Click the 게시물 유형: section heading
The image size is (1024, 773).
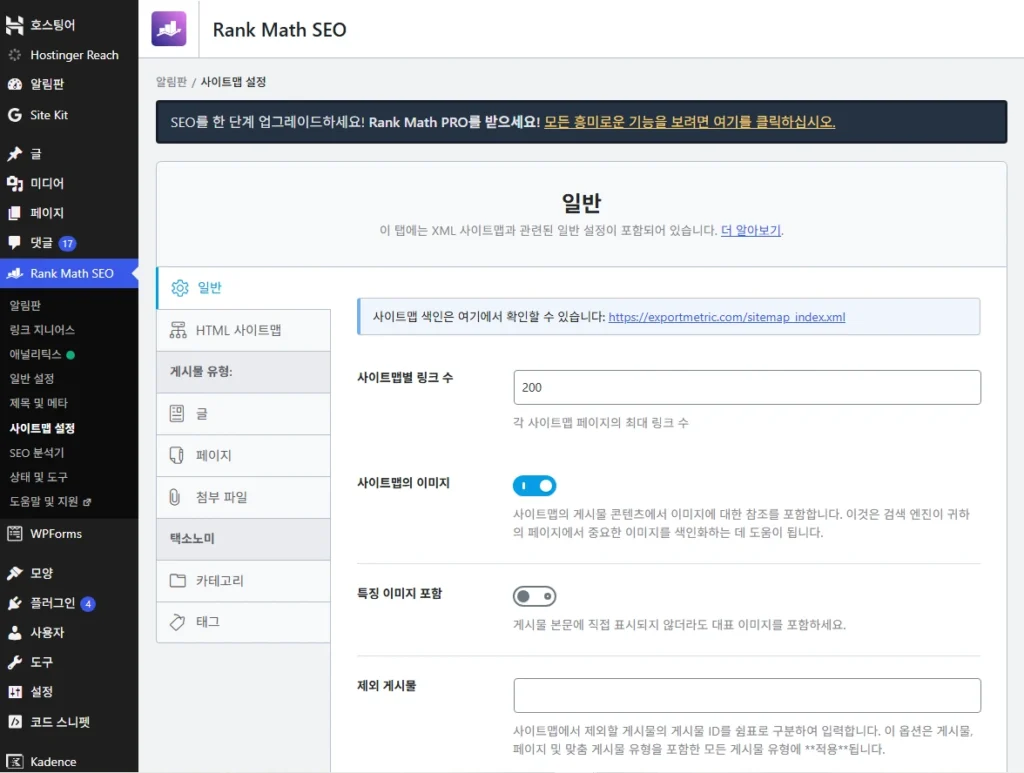(201, 371)
